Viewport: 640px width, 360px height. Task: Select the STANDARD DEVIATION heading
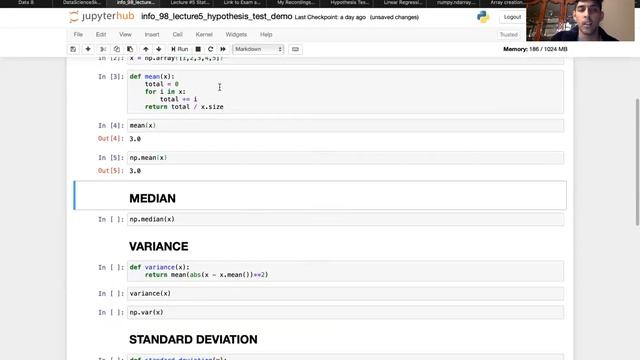click(193, 340)
